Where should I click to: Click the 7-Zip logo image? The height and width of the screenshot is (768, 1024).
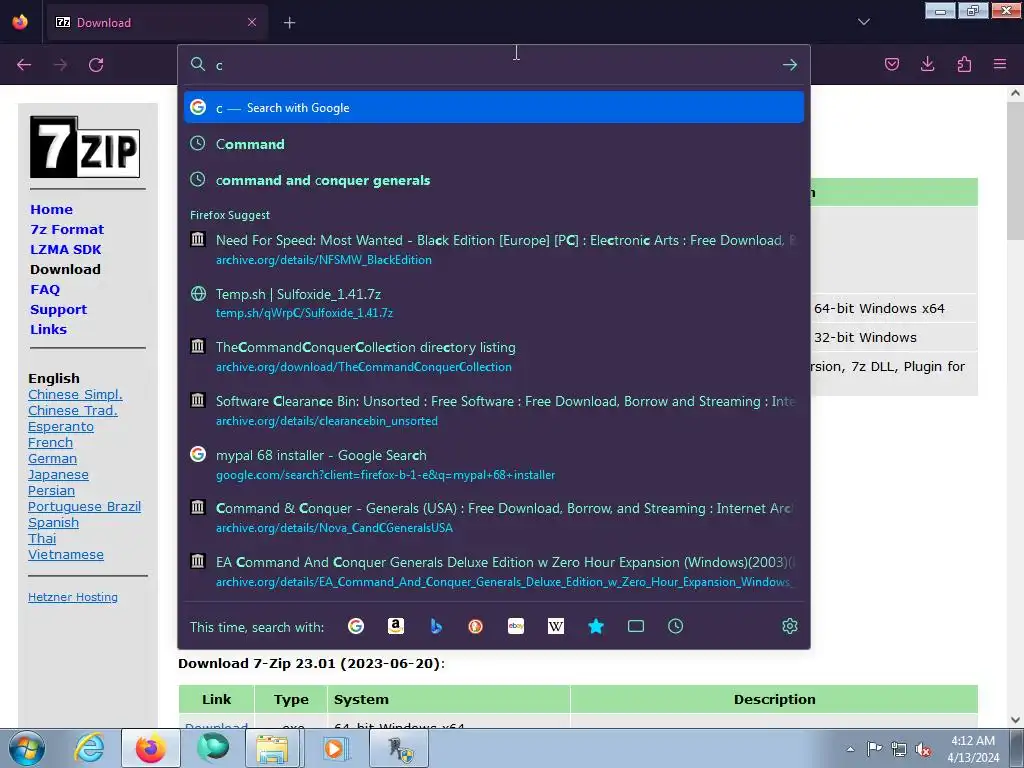click(x=85, y=147)
